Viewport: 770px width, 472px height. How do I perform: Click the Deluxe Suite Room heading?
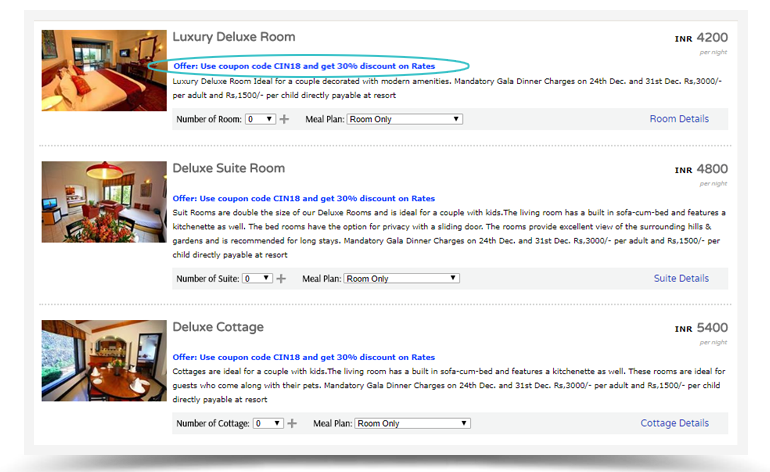228,168
